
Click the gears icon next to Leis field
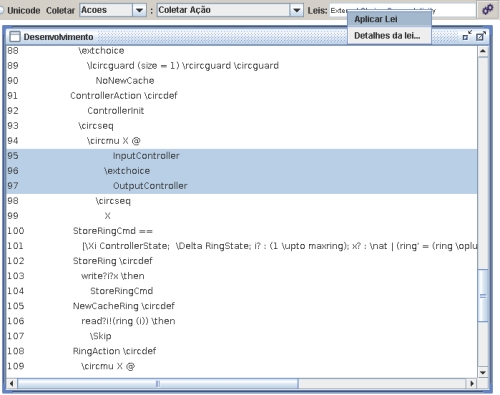(487, 10)
